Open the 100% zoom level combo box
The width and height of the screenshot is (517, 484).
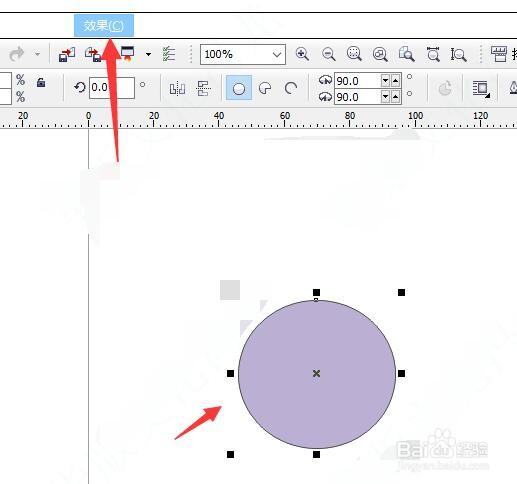243,54
